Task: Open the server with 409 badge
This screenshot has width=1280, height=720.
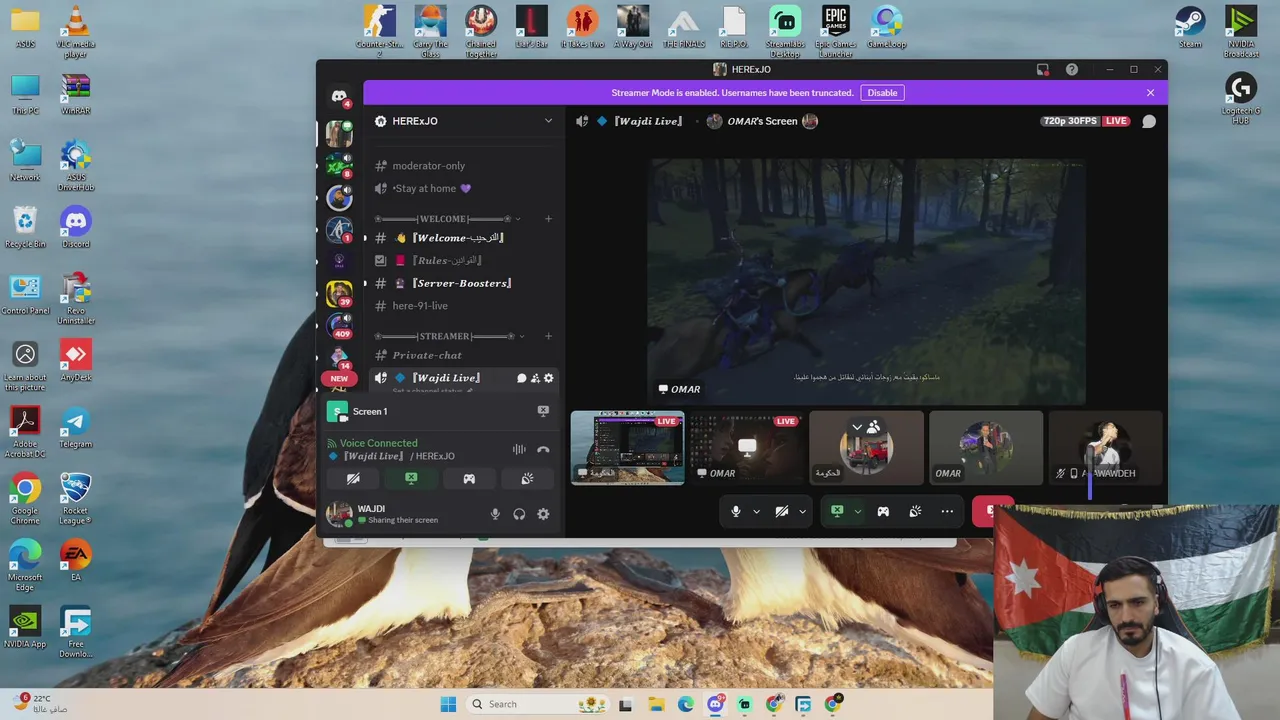Action: 339,326
